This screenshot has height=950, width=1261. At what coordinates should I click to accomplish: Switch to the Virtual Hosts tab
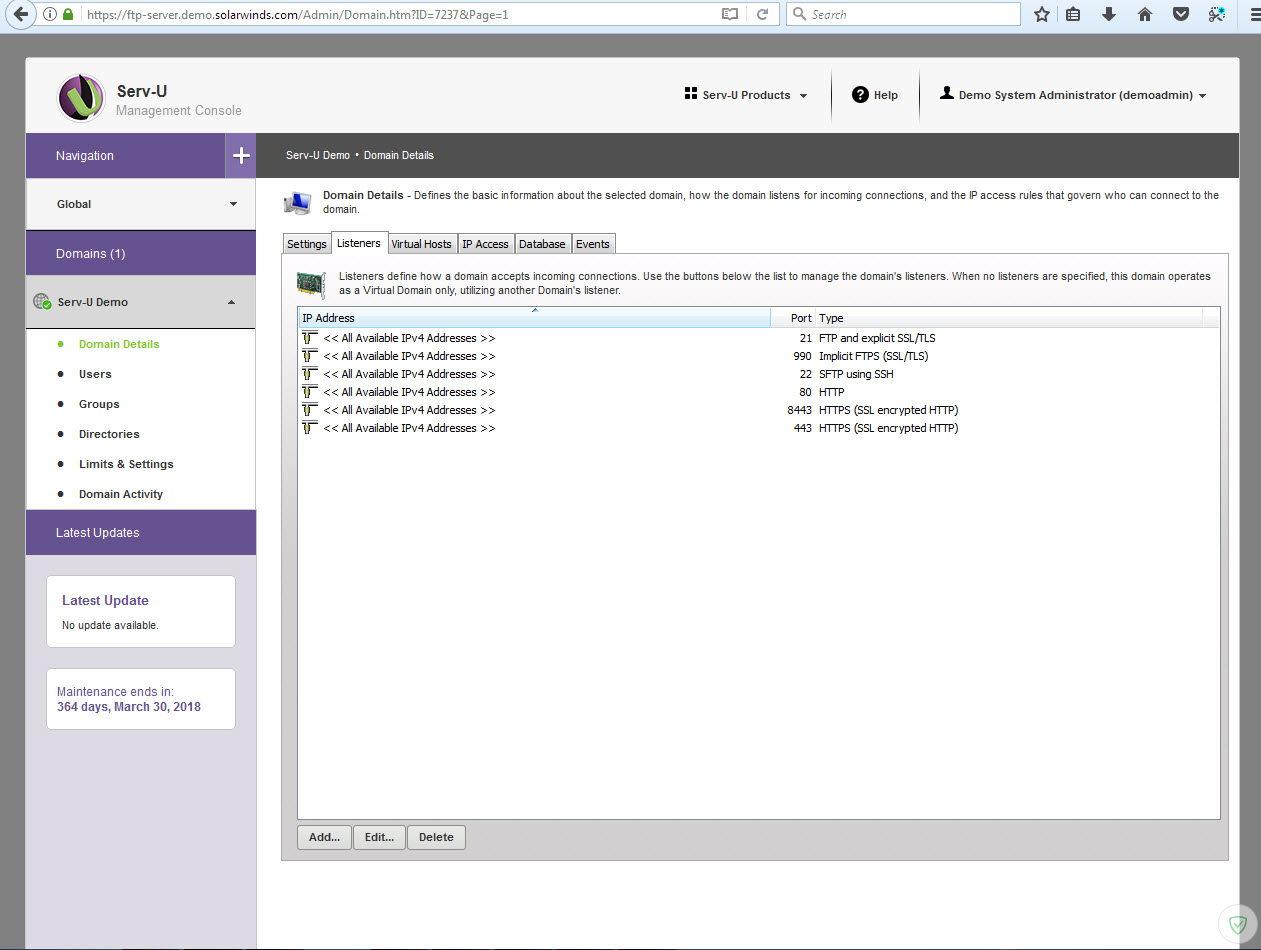(421, 243)
